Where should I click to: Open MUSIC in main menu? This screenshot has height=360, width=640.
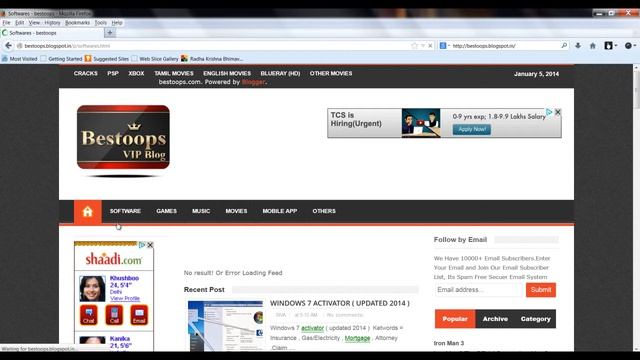(201, 211)
